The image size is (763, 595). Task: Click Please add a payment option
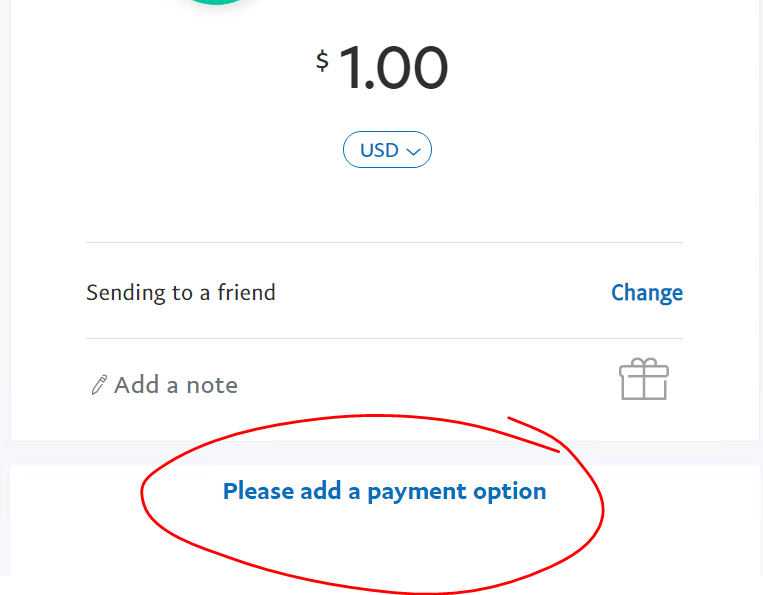384,491
